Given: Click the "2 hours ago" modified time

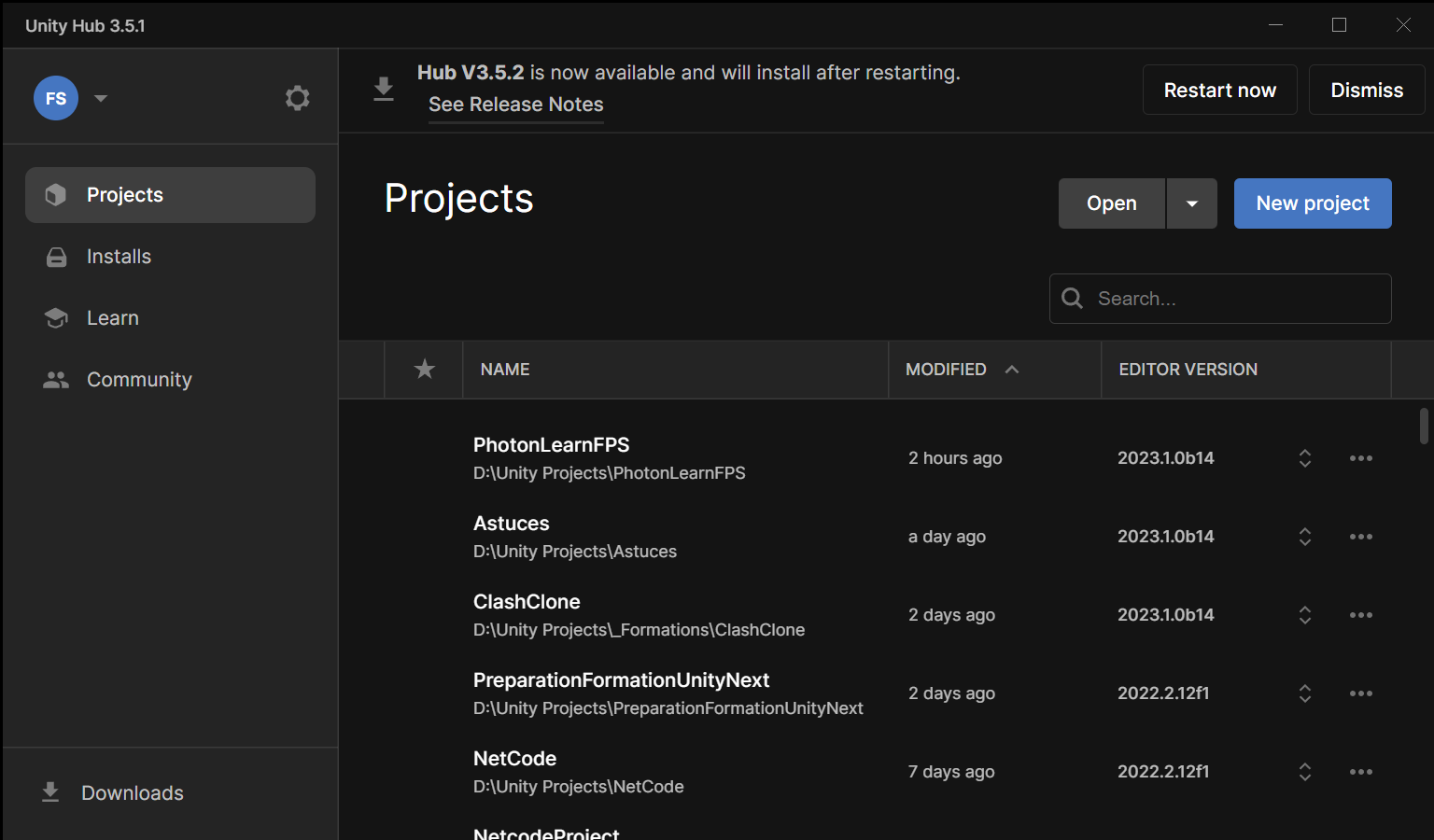Looking at the screenshot, I should (955, 458).
